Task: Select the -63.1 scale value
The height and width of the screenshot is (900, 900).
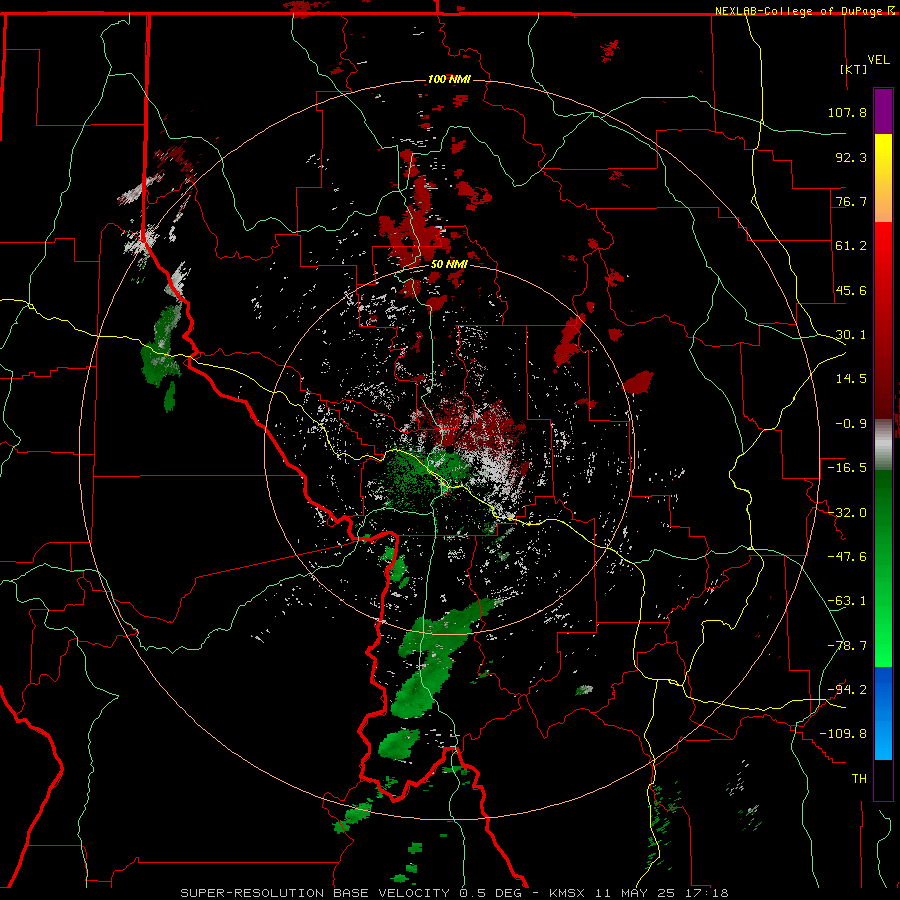Action: 847,601
